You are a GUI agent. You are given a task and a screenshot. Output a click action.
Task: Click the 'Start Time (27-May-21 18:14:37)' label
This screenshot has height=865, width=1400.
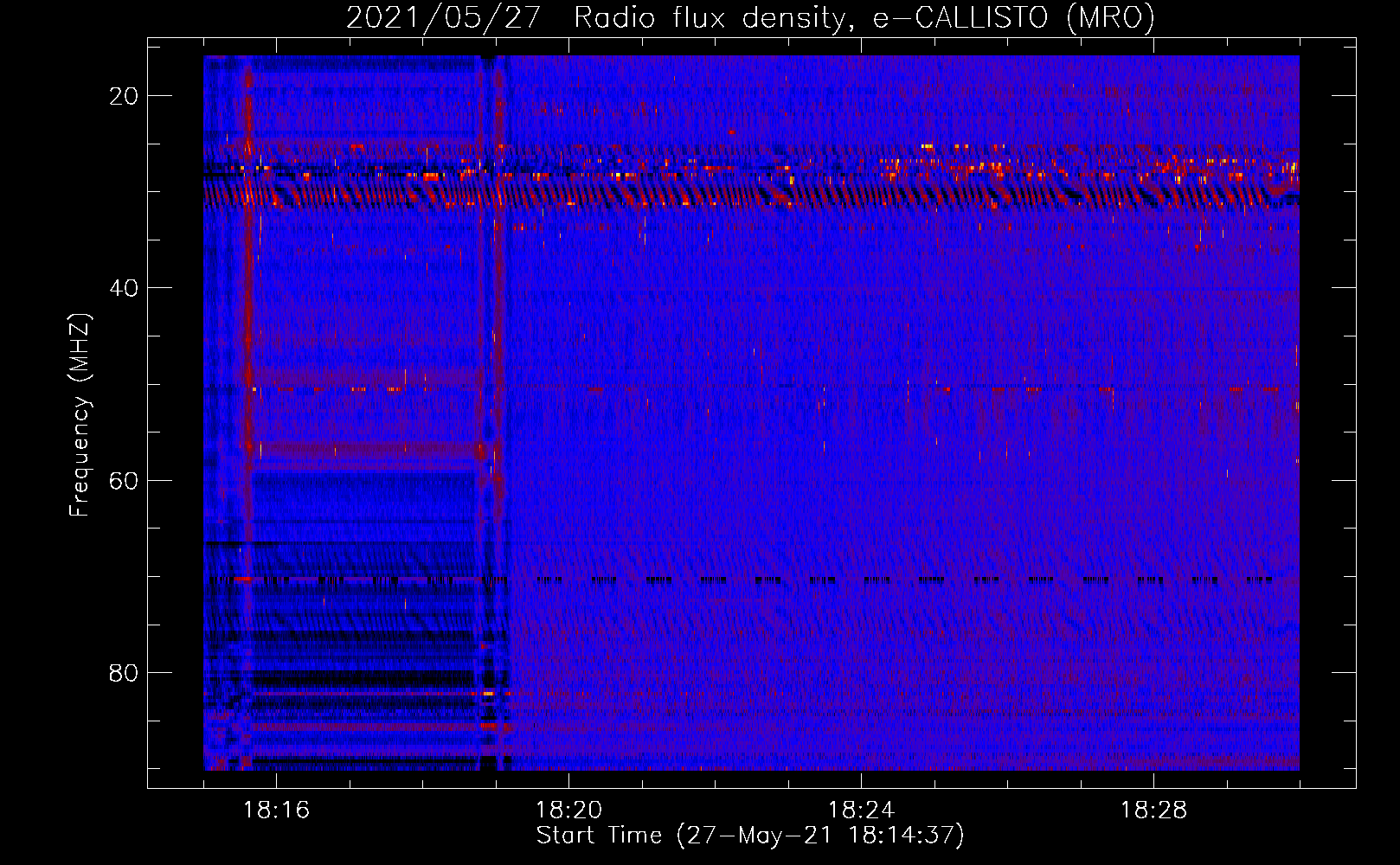750,836
